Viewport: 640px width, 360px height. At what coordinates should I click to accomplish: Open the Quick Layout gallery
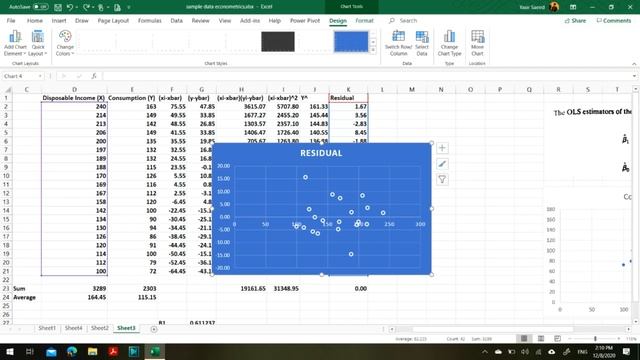pyautogui.click(x=38, y=43)
